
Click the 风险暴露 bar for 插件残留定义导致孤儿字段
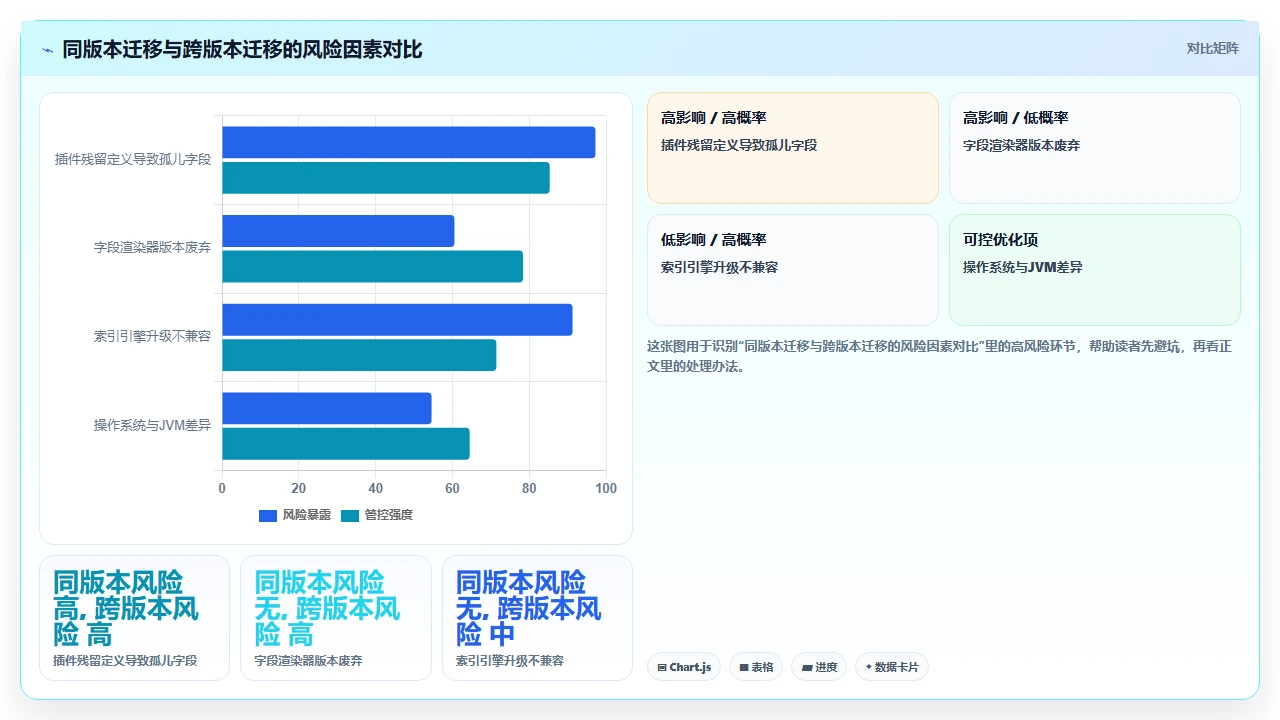click(408, 142)
